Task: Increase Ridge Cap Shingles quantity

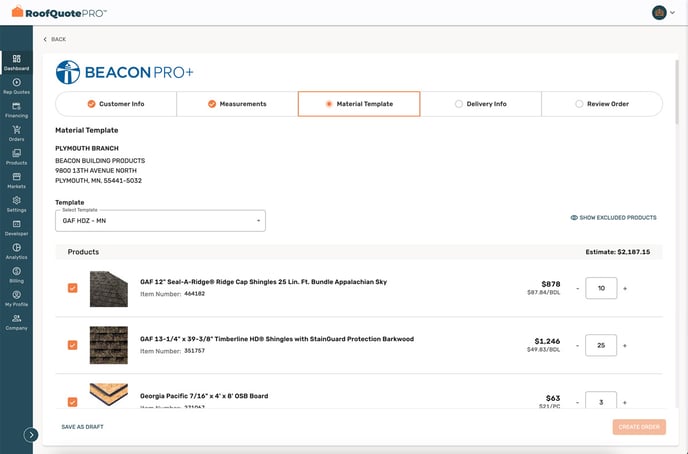Action: click(x=625, y=288)
